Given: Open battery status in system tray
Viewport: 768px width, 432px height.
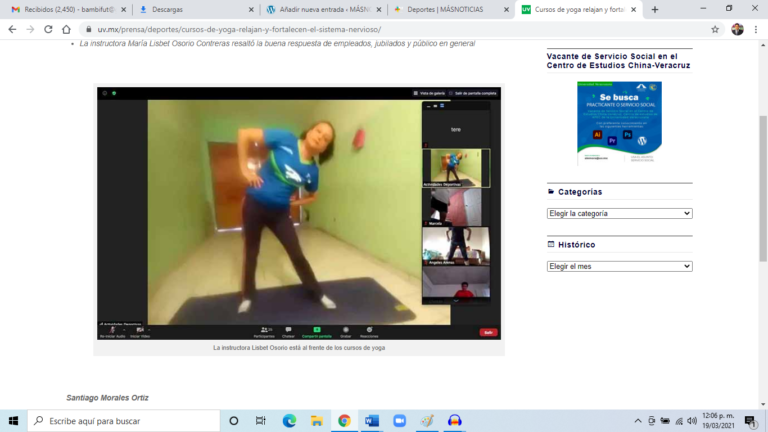Looking at the screenshot, I should 665,421.
